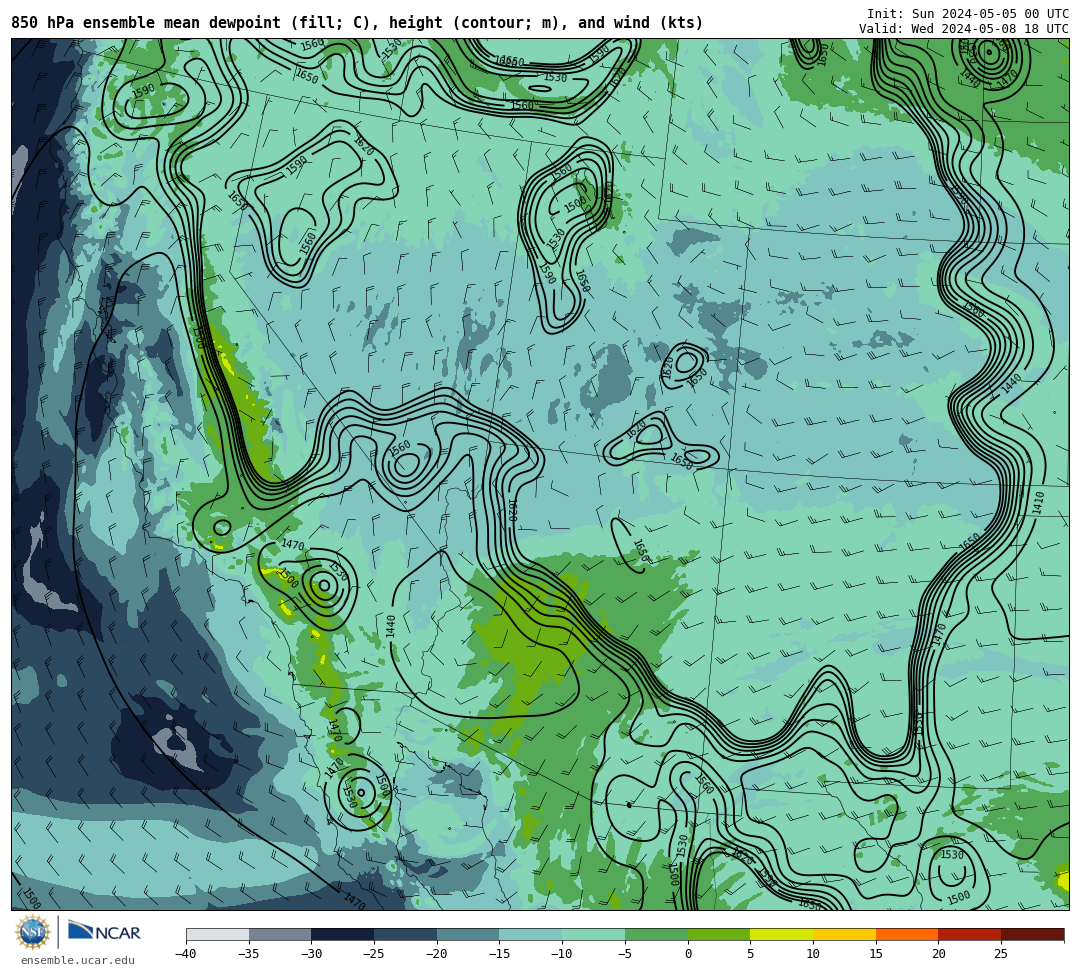1080x973 pixels.
Task: Click the -20 colorbar tick label
Action: [437, 954]
